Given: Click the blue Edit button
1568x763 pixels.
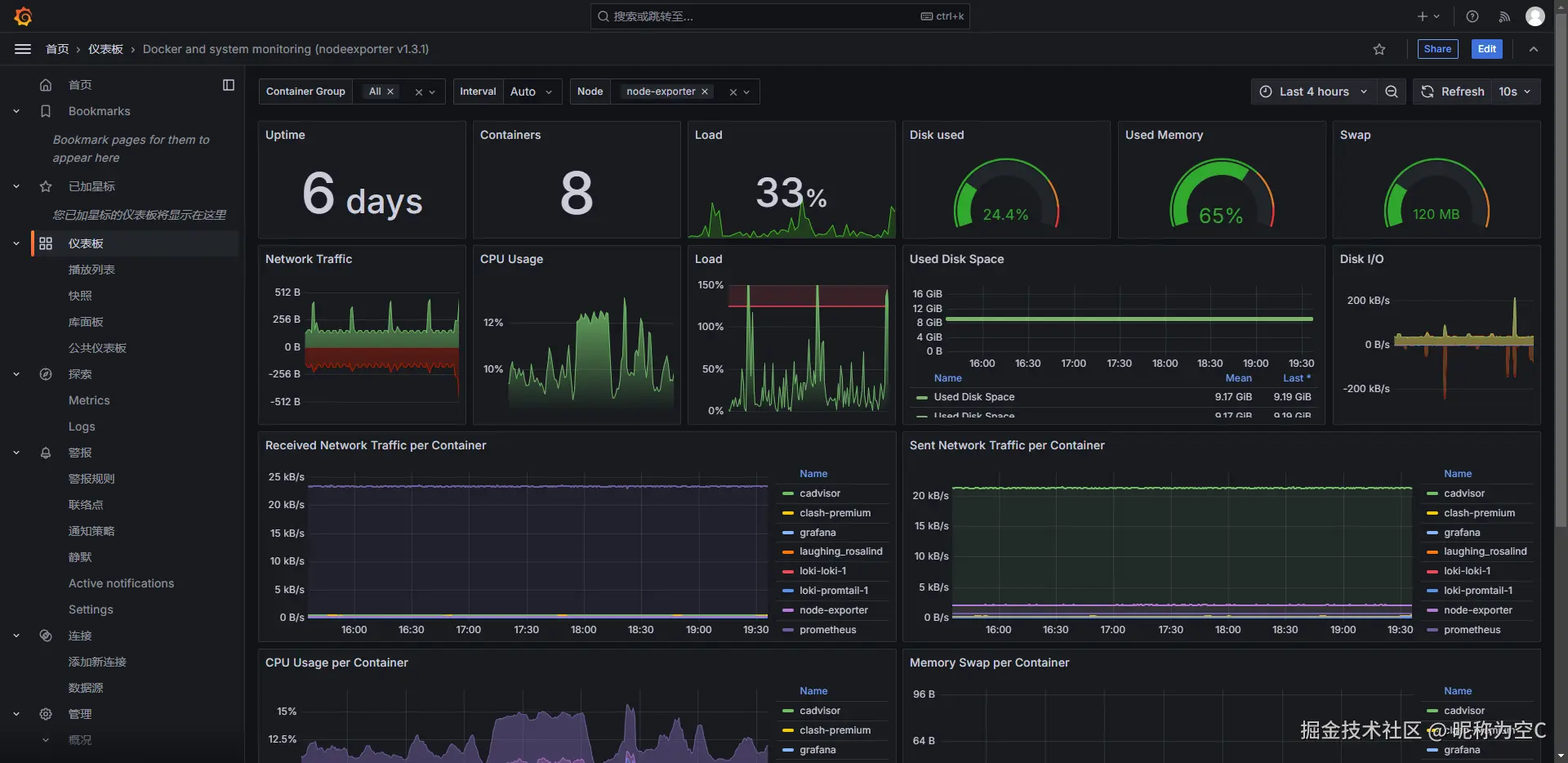Looking at the screenshot, I should click(1486, 49).
